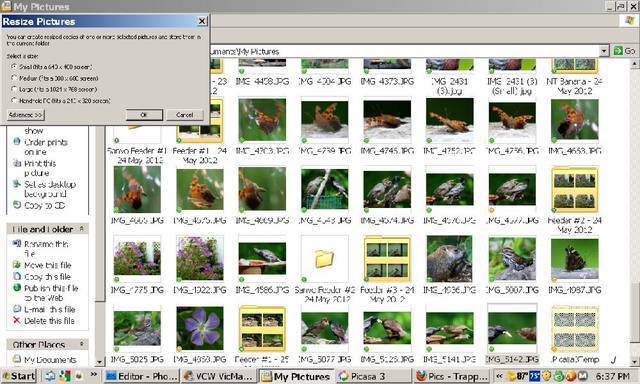This screenshot has height=384, width=640.
Task: Select the IMG_4936.JPG groundhog thumbnail
Action: (x=450, y=259)
